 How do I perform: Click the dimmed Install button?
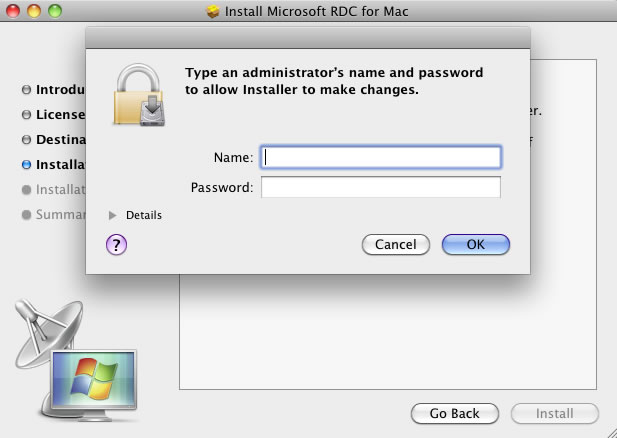pos(554,413)
